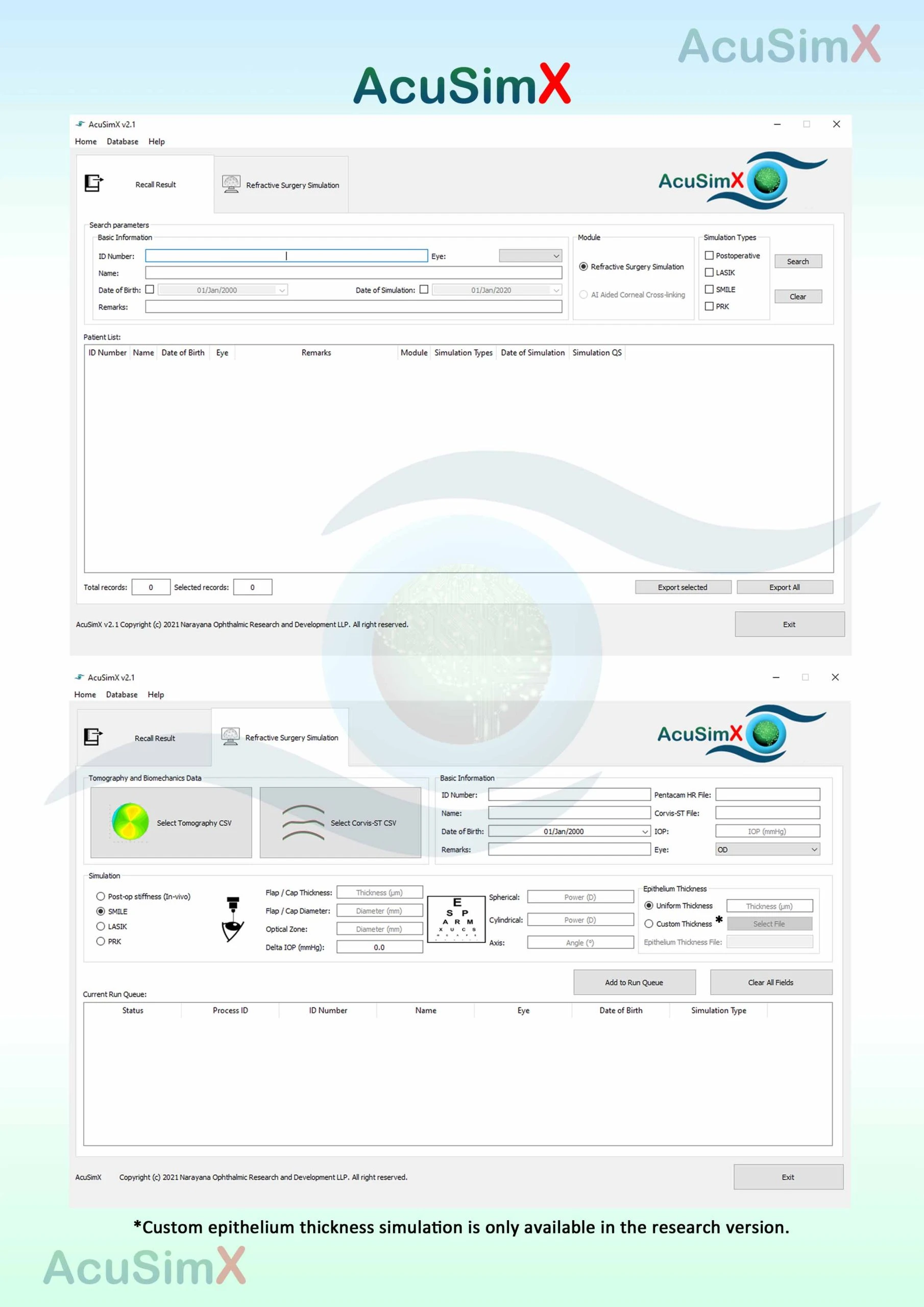
Task: Click the Recall Result export icon in top window
Action: click(x=93, y=183)
